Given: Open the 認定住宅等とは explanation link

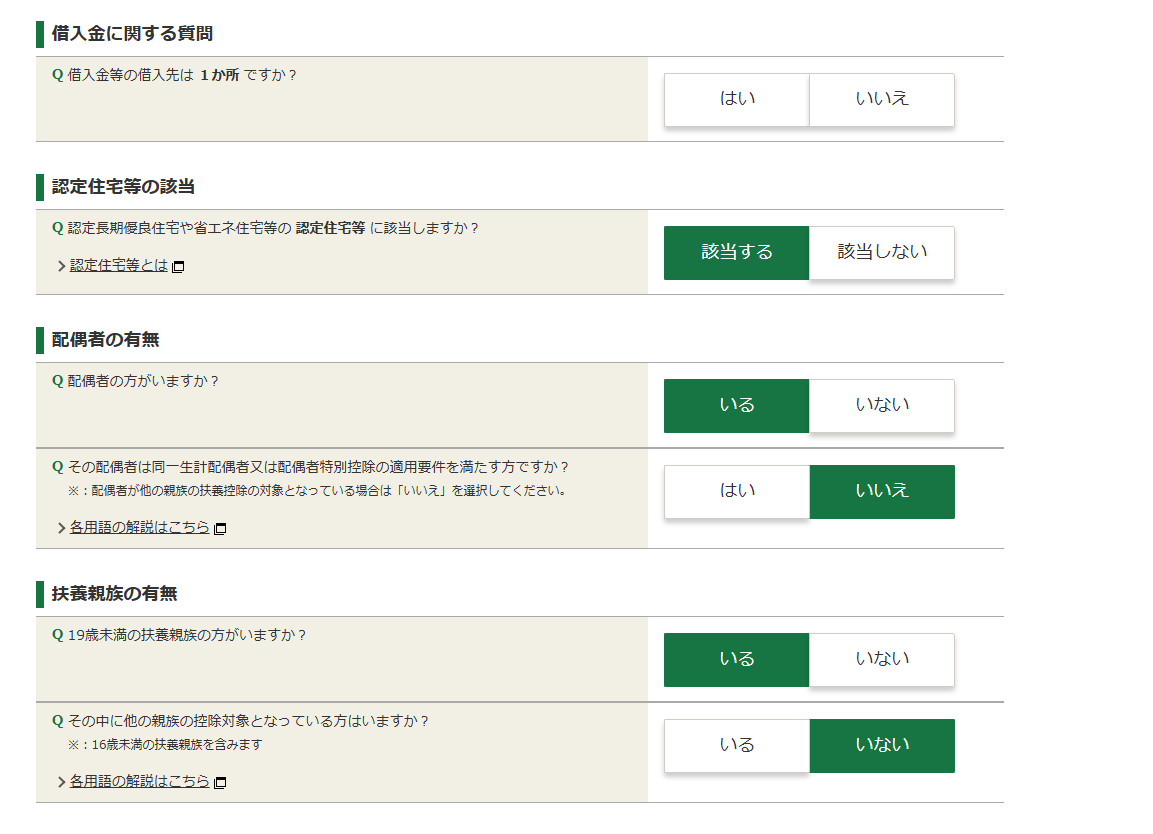Looking at the screenshot, I should [x=118, y=265].
